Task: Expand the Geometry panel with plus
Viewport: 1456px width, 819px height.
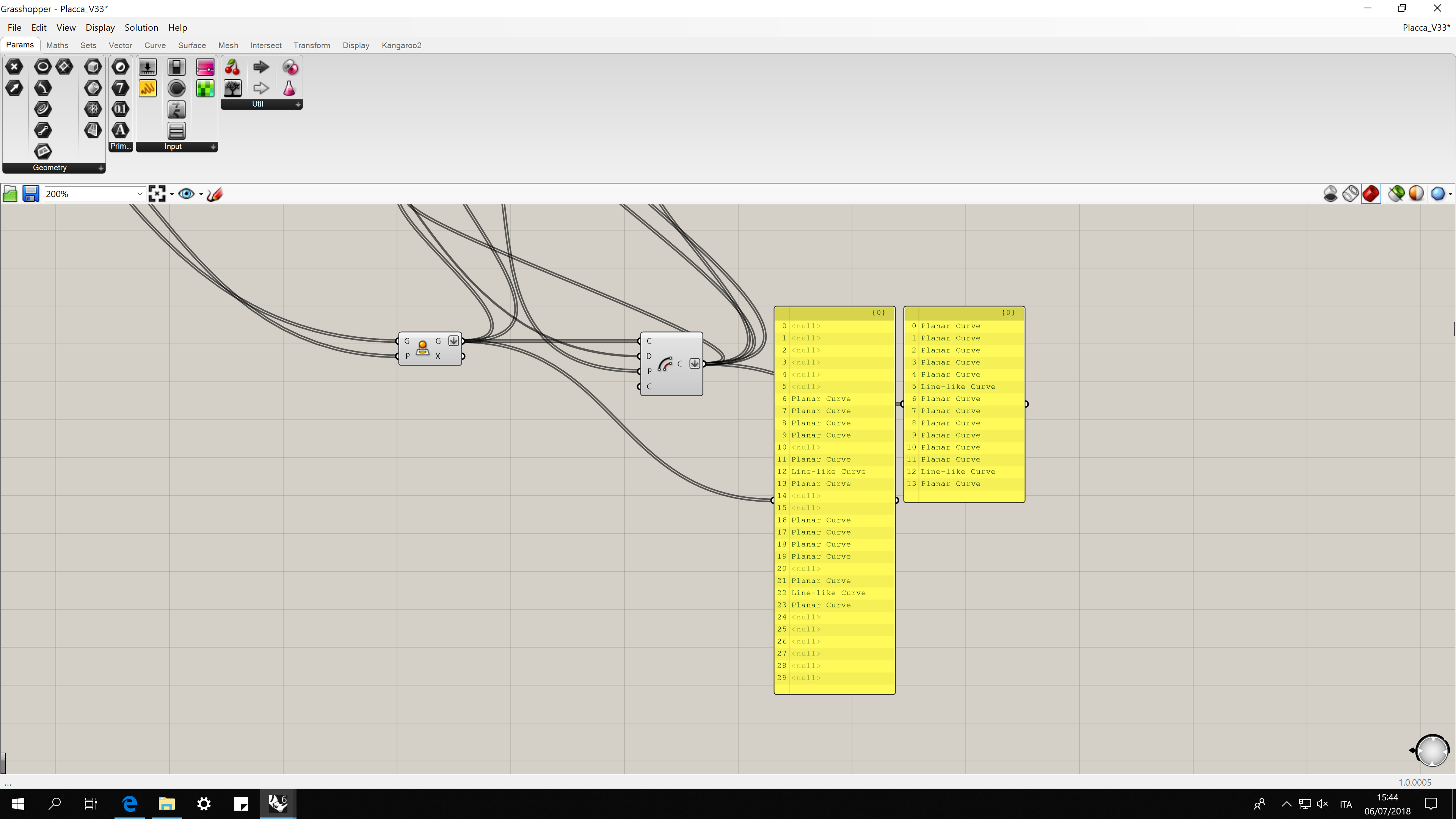Action: coord(100,168)
